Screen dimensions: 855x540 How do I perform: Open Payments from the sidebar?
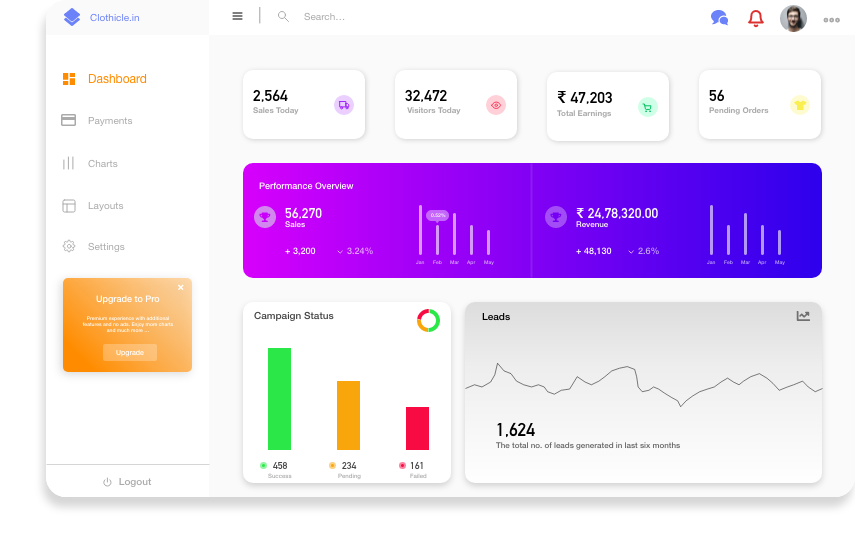click(x=109, y=121)
